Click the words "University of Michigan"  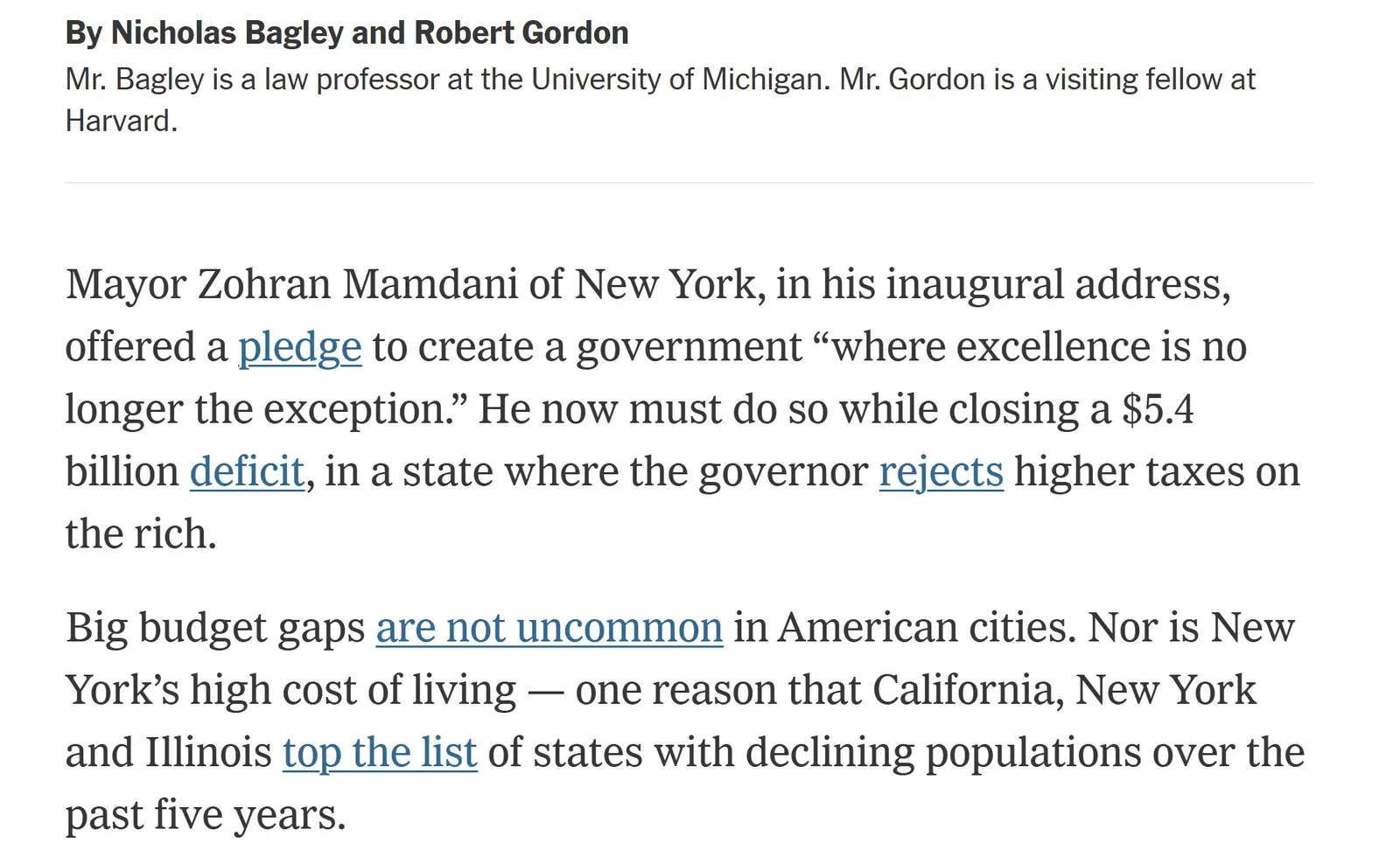677,80
